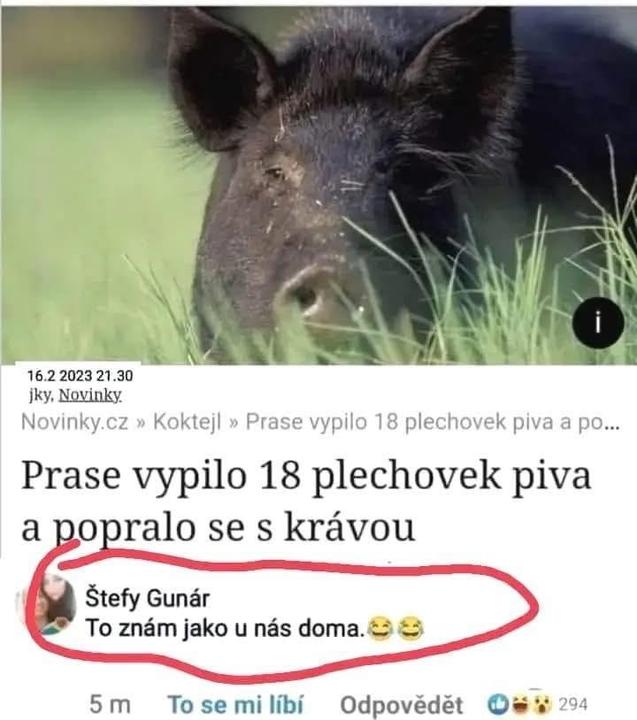Open the photo info icon on pig image
The image size is (637, 720).
(598, 323)
